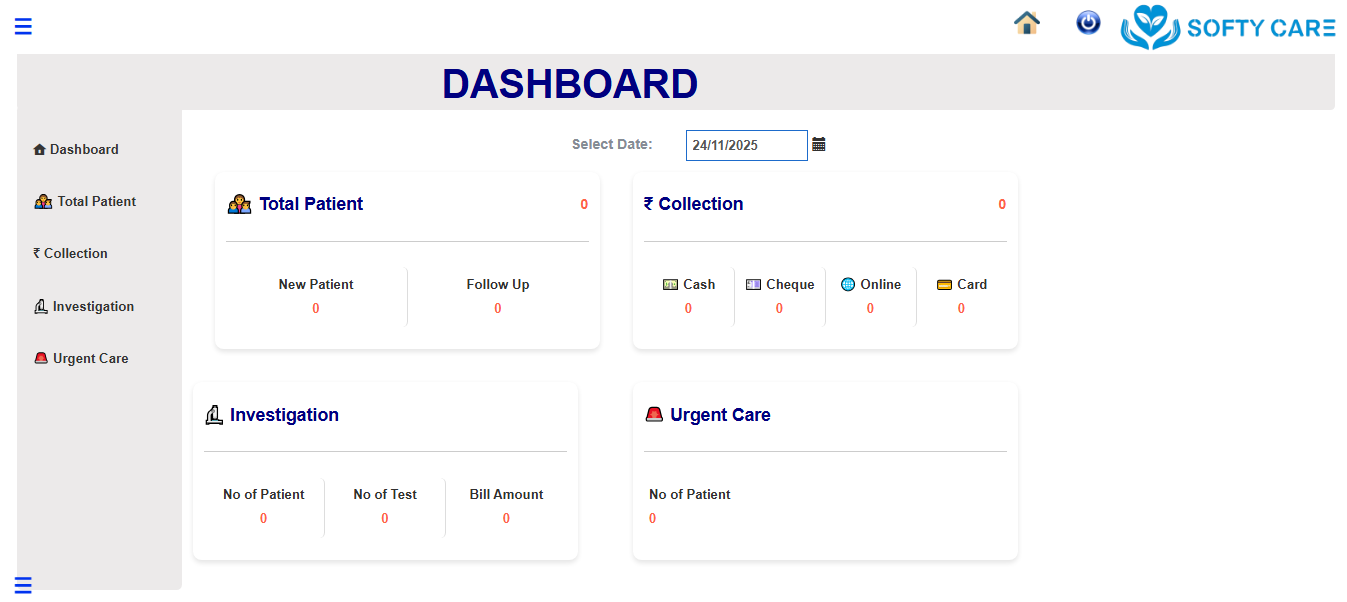Image resolution: width=1347 pixels, height=602 pixels.
Task: Click the Total Patient card heading
Action: tap(311, 204)
